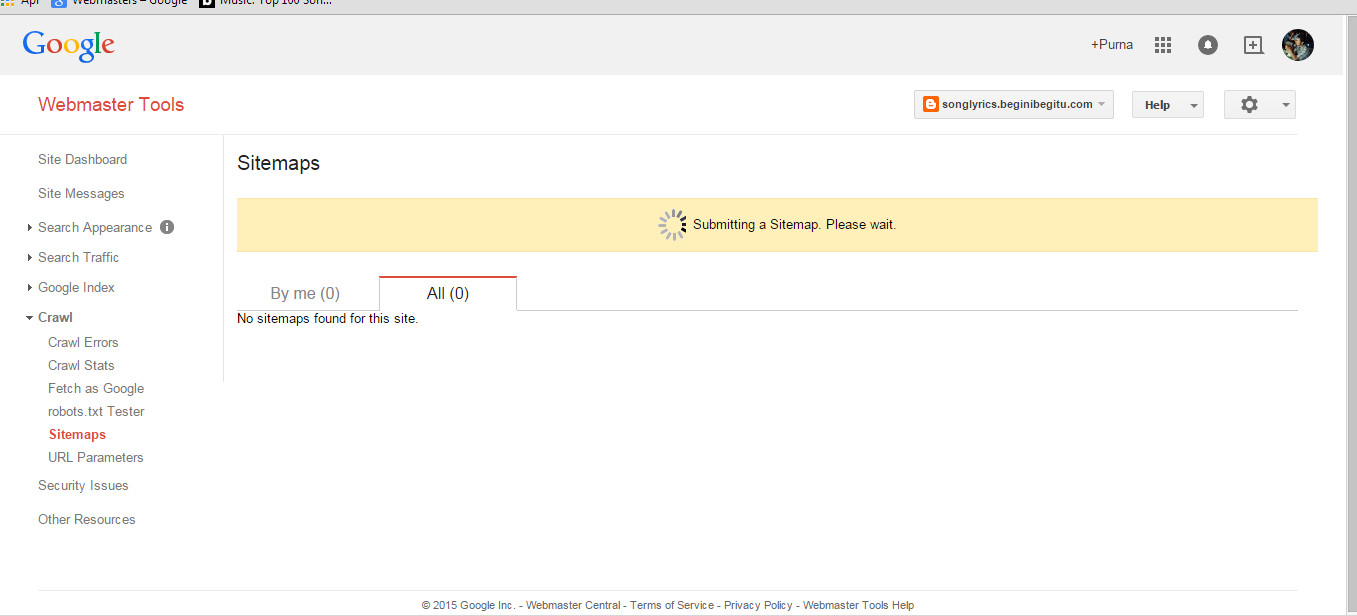The width and height of the screenshot is (1357, 616).
Task: Click the Webmaster Central footer link
Action: point(574,605)
